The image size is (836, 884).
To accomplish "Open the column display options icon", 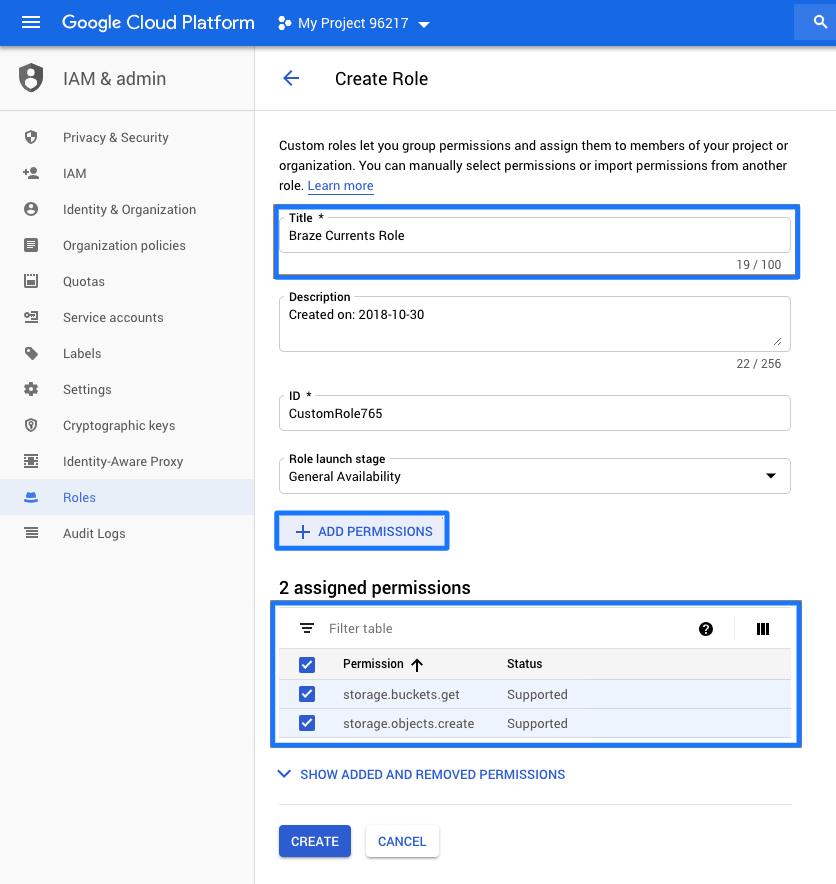I will (763, 629).
